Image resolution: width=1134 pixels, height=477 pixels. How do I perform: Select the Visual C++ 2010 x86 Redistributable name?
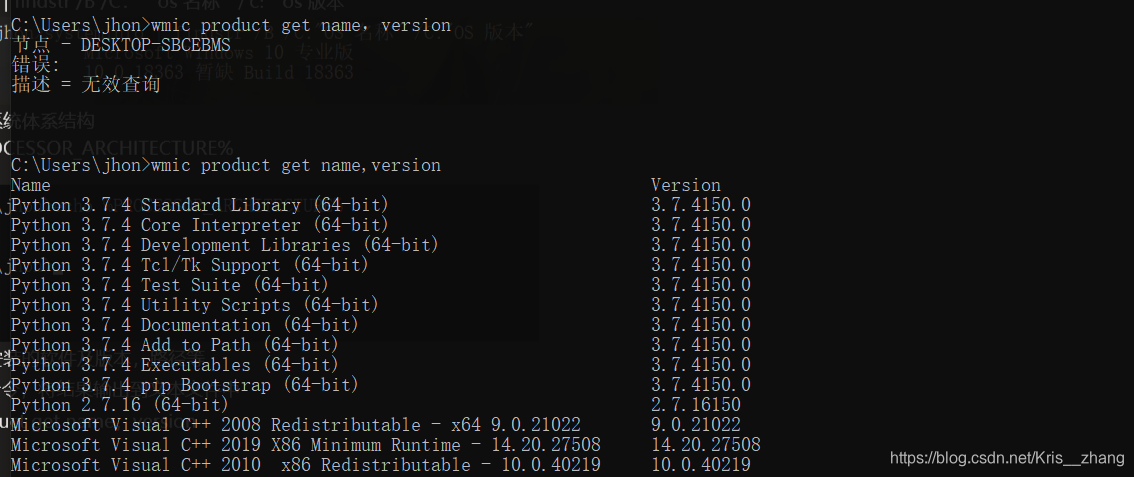[x=305, y=465]
